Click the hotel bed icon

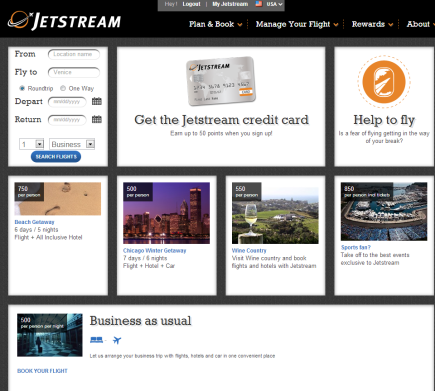96,340
